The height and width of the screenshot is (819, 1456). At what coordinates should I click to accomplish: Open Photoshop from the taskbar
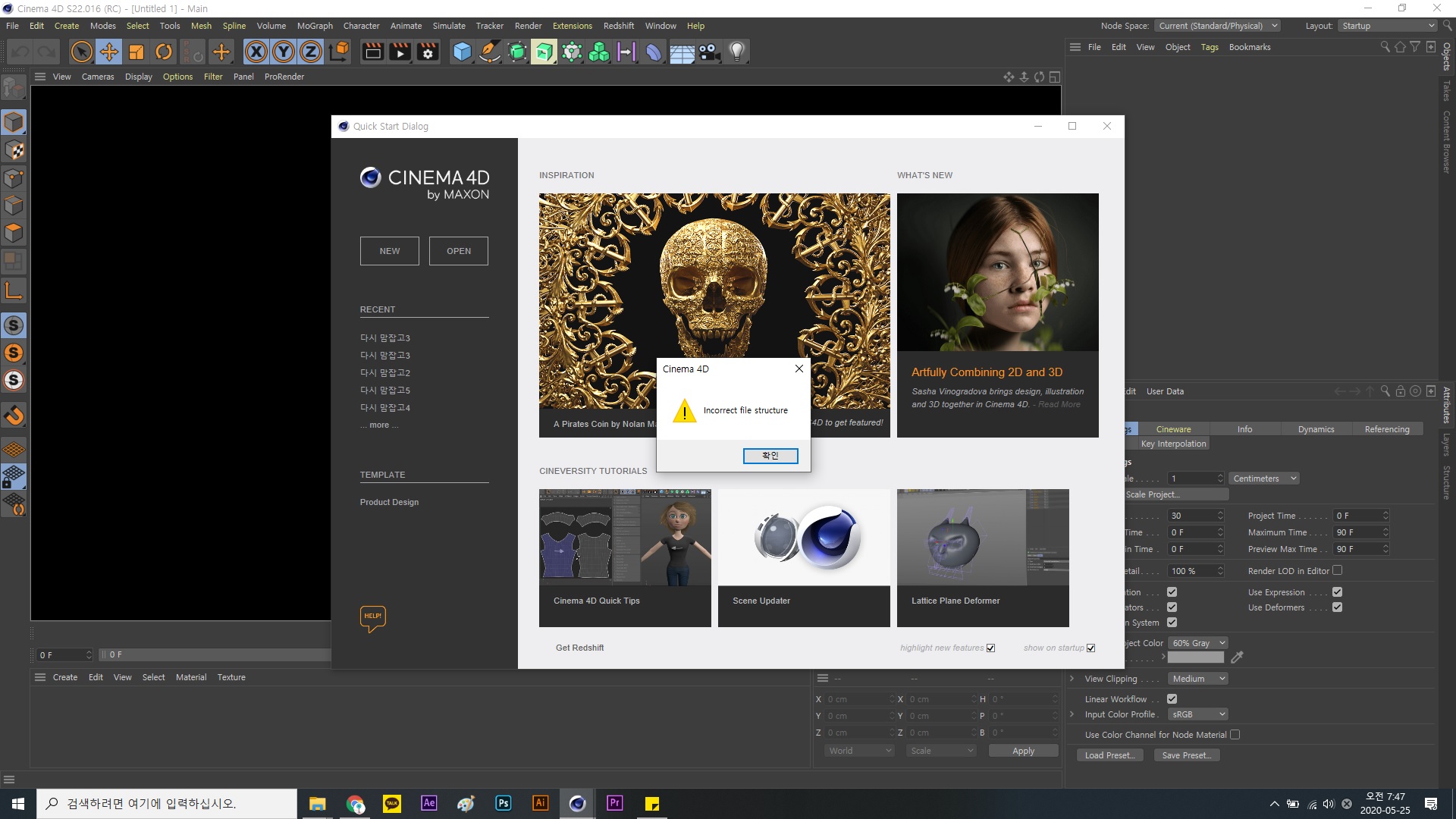[504, 803]
